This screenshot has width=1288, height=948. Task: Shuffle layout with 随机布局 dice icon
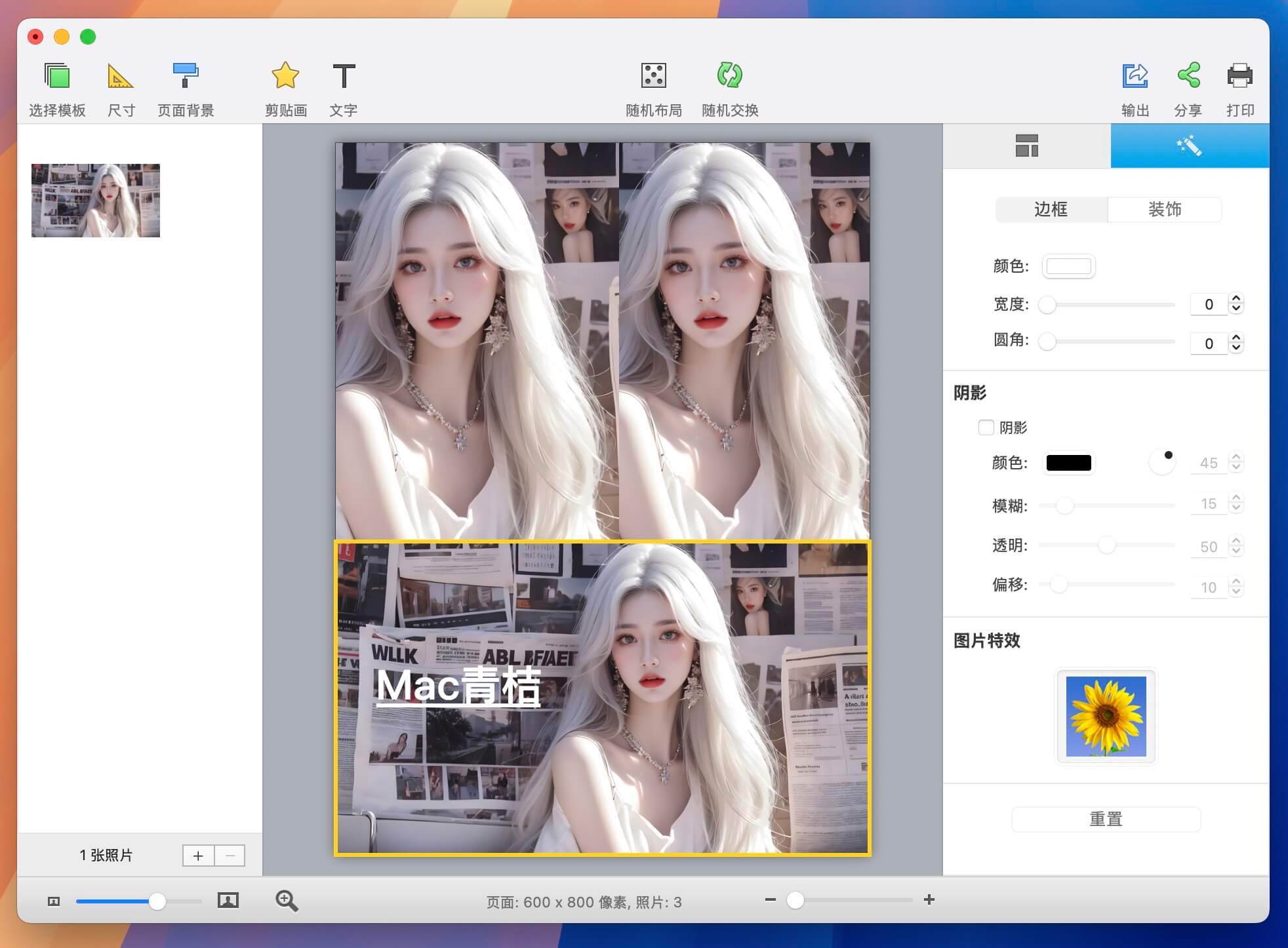click(653, 77)
